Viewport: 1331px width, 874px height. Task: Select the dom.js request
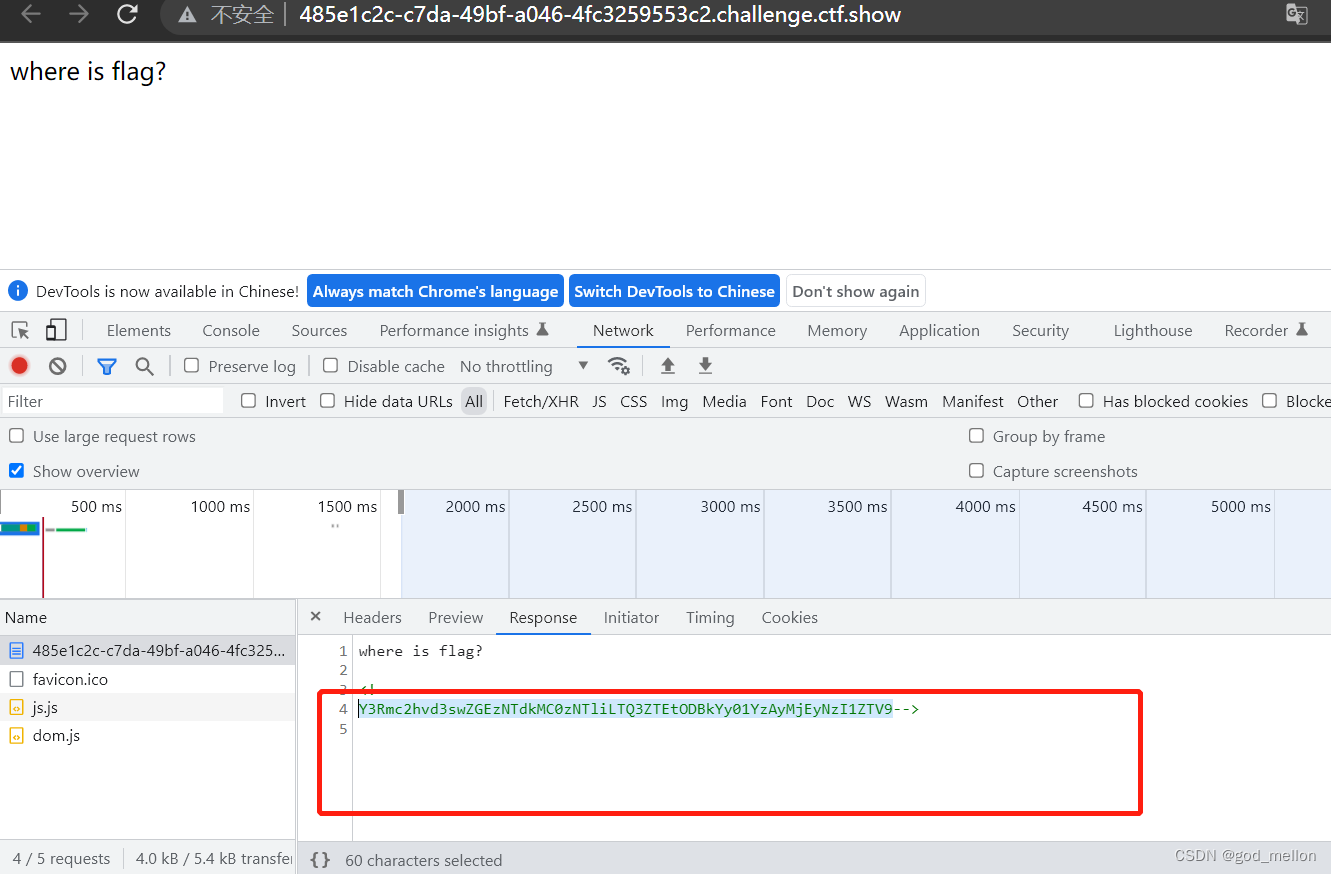pos(148,735)
